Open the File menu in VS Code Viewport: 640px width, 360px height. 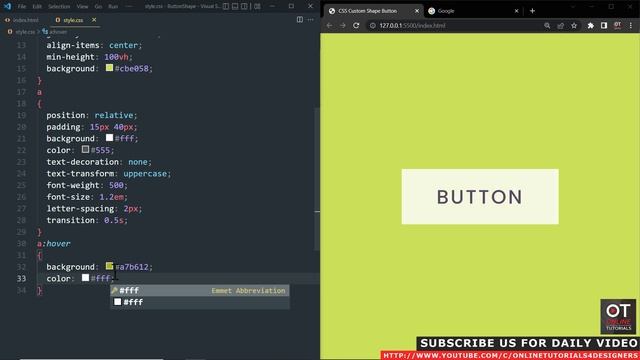(x=22, y=7)
